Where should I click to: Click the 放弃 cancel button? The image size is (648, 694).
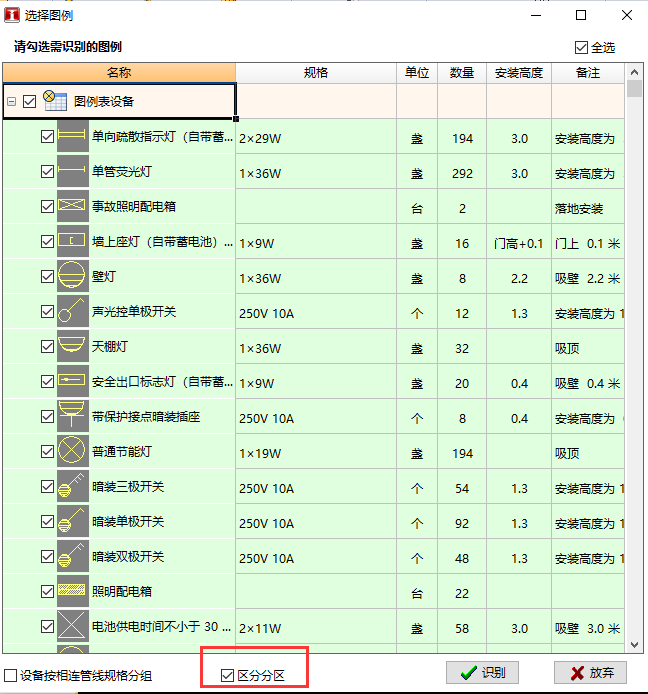[x=591, y=673]
